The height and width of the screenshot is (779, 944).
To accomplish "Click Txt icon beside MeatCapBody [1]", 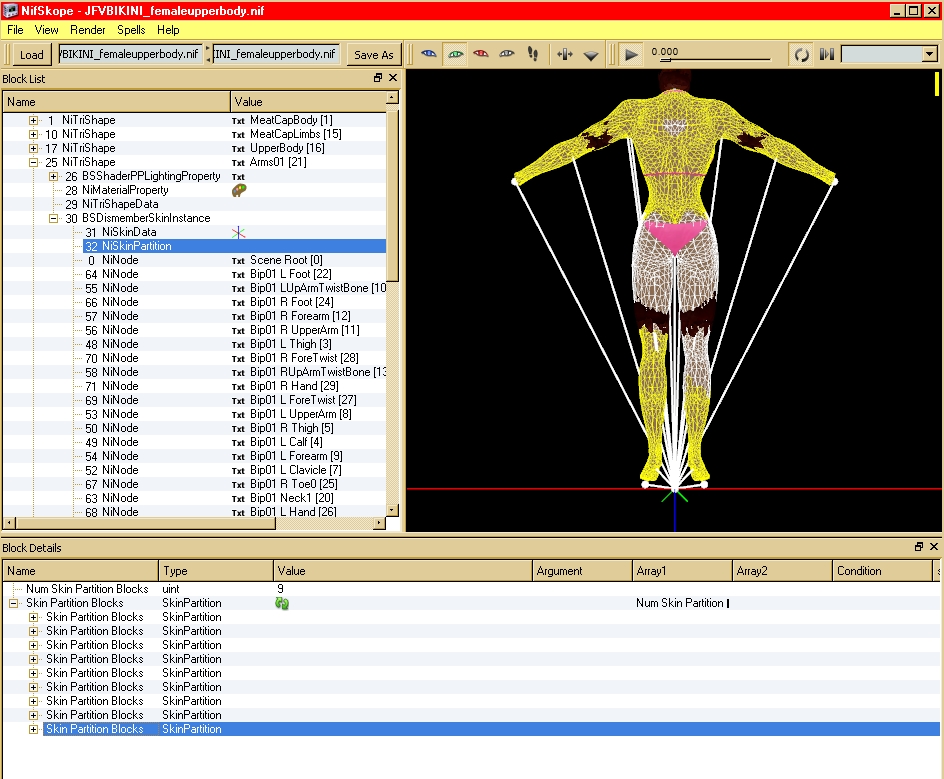I will pyautogui.click(x=238, y=121).
